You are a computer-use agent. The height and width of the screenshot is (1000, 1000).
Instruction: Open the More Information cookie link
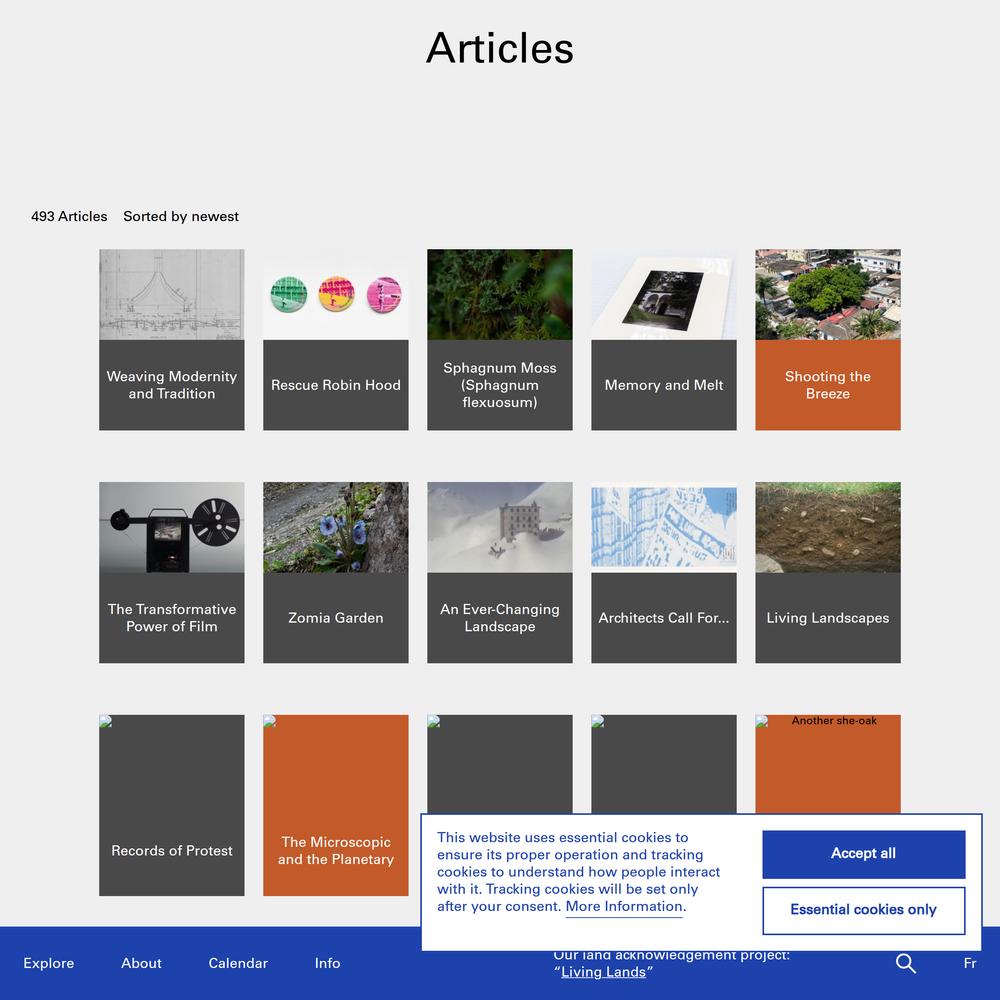point(625,906)
